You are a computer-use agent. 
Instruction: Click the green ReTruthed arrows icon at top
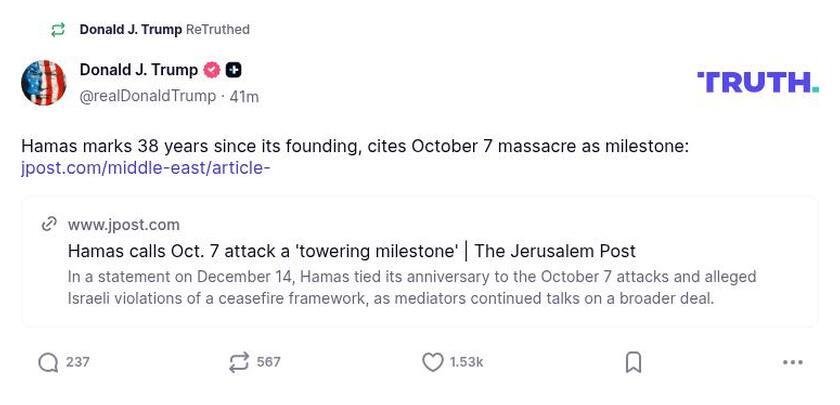click(58, 30)
